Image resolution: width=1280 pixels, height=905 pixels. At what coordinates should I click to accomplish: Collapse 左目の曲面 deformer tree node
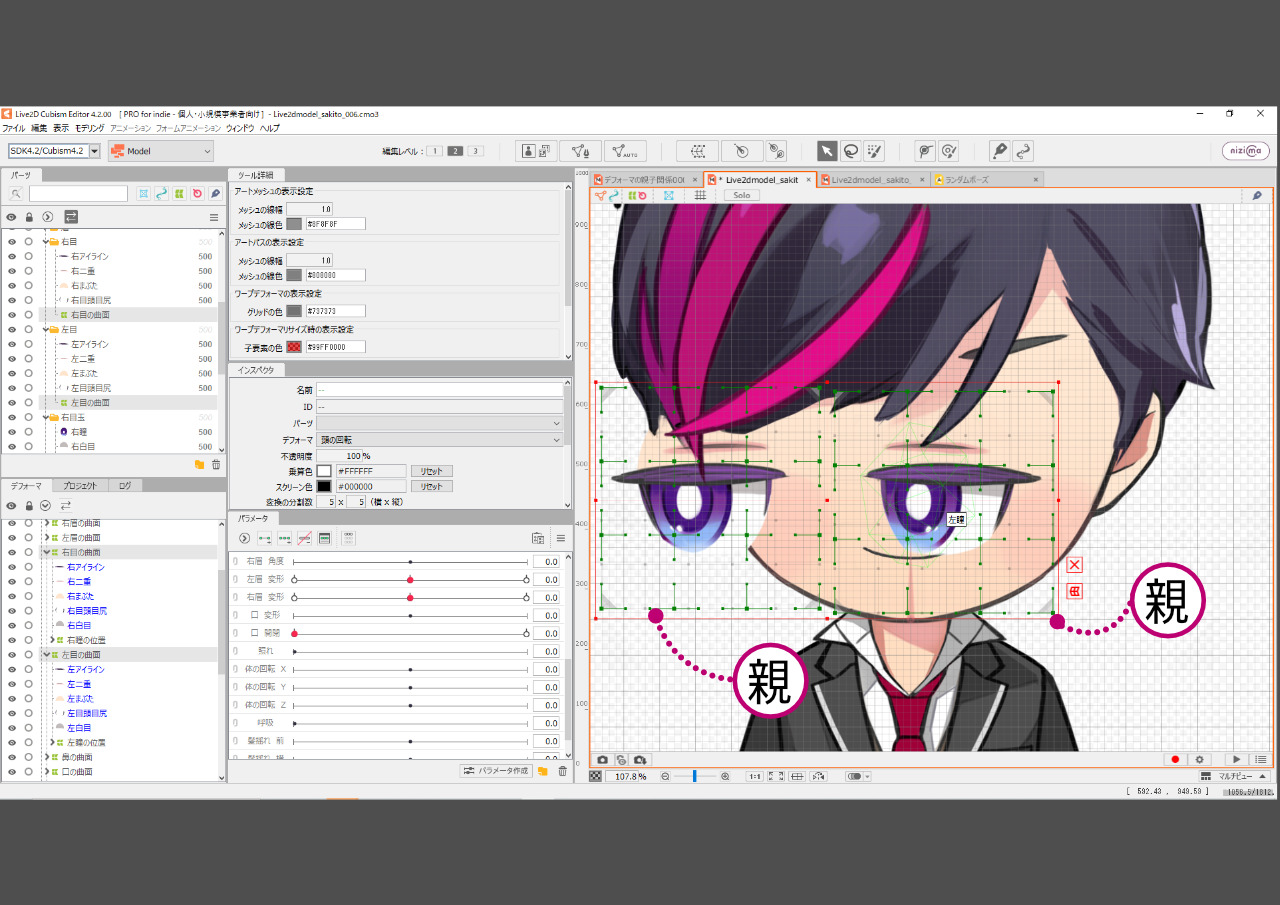[x=47, y=654]
